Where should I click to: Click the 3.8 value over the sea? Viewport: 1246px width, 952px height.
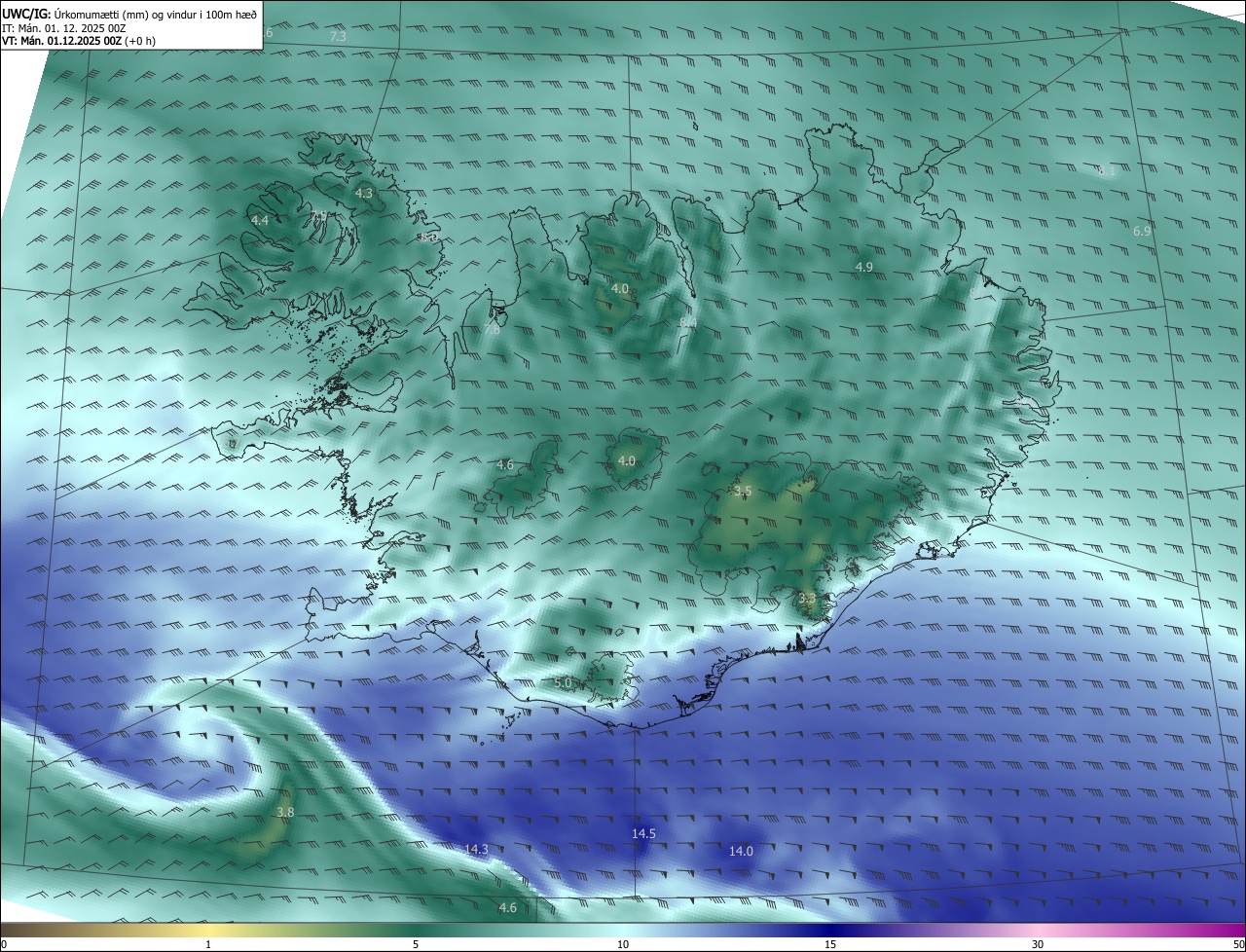pyautogui.click(x=285, y=812)
